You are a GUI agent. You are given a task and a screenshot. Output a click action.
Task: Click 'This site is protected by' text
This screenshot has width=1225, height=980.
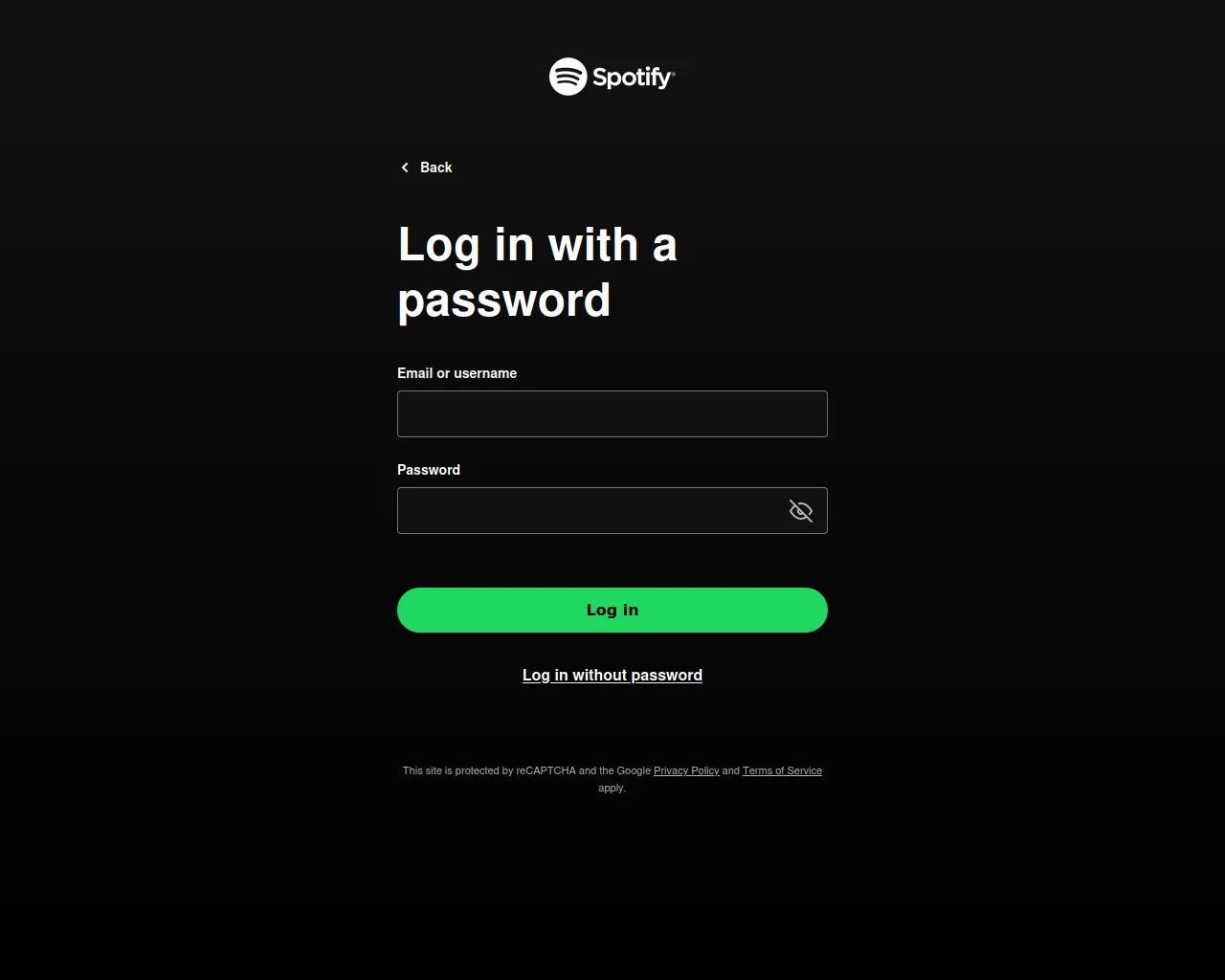coord(457,770)
